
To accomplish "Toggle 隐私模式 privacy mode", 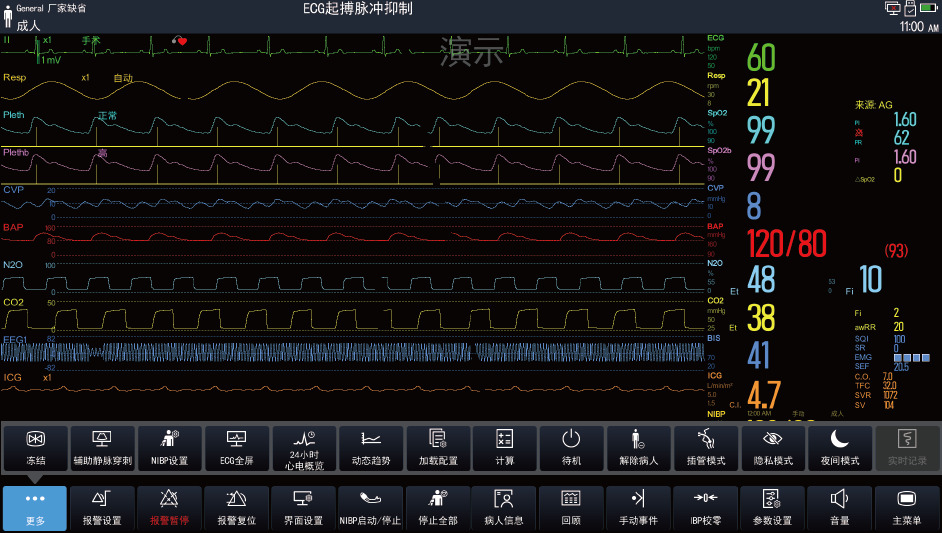I will pyautogui.click(x=773, y=448).
